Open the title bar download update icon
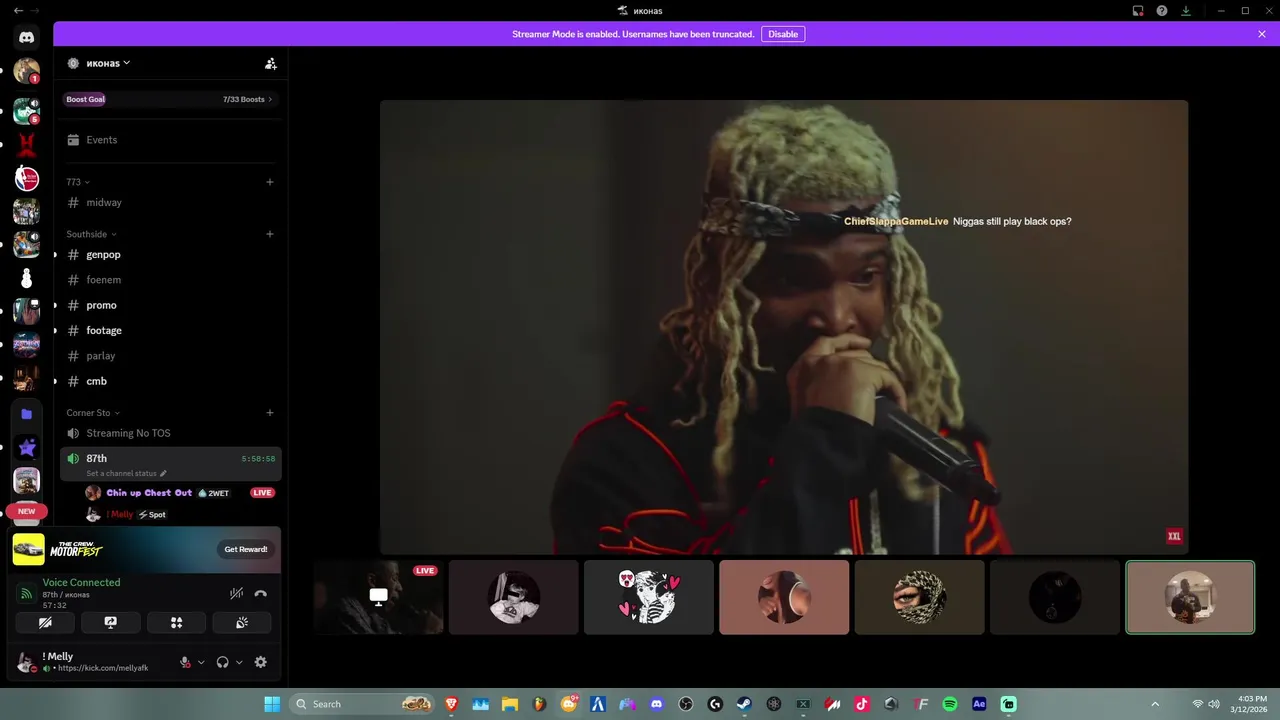This screenshot has width=1280, height=720. tap(1186, 11)
